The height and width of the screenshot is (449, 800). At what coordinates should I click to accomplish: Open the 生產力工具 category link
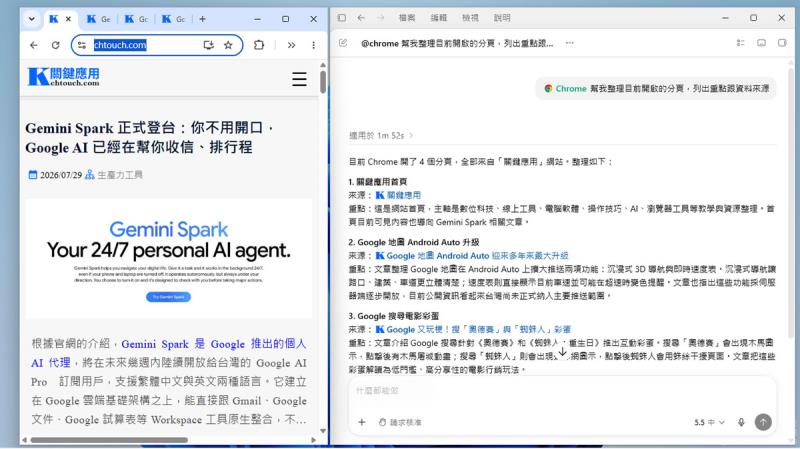coord(120,175)
